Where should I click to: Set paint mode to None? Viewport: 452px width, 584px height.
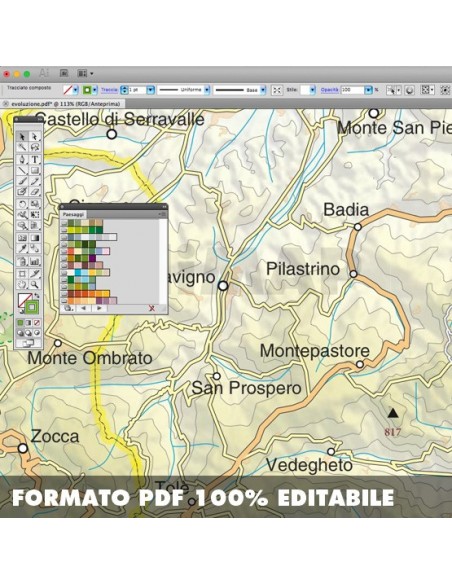tap(37, 323)
